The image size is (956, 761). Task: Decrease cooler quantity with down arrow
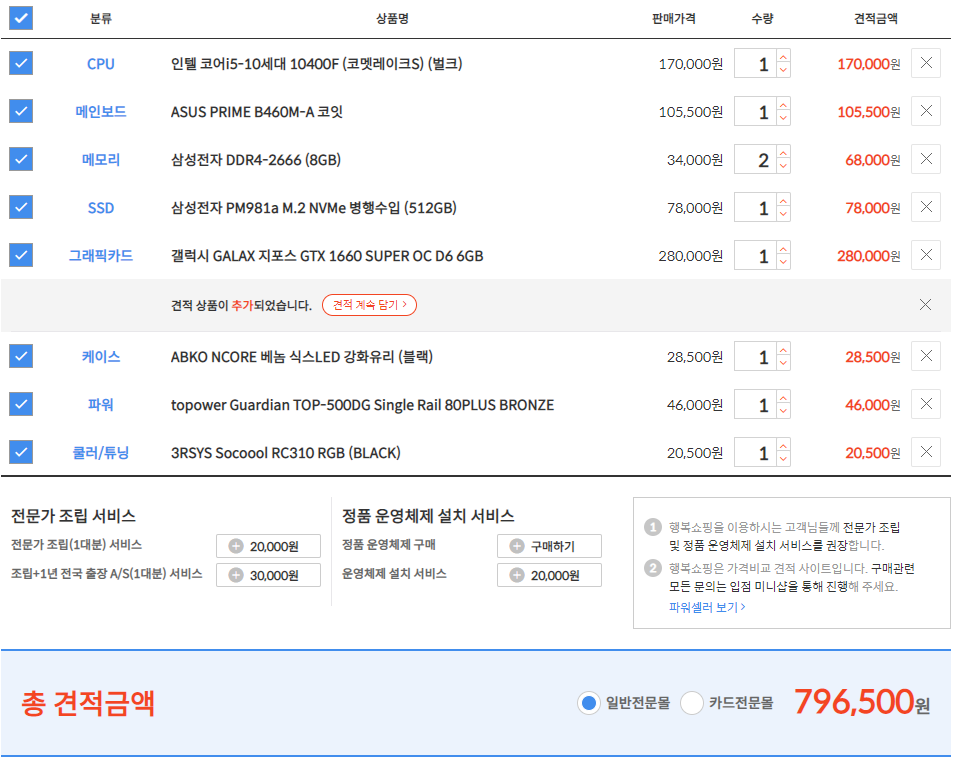coord(783,459)
